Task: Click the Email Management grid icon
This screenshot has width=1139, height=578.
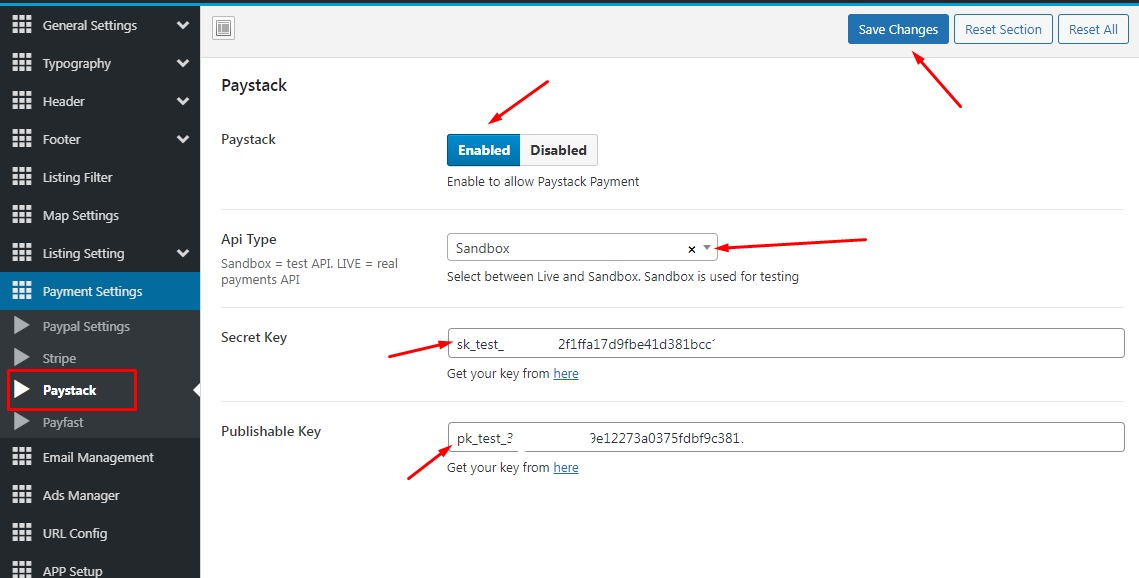Action: (22, 457)
